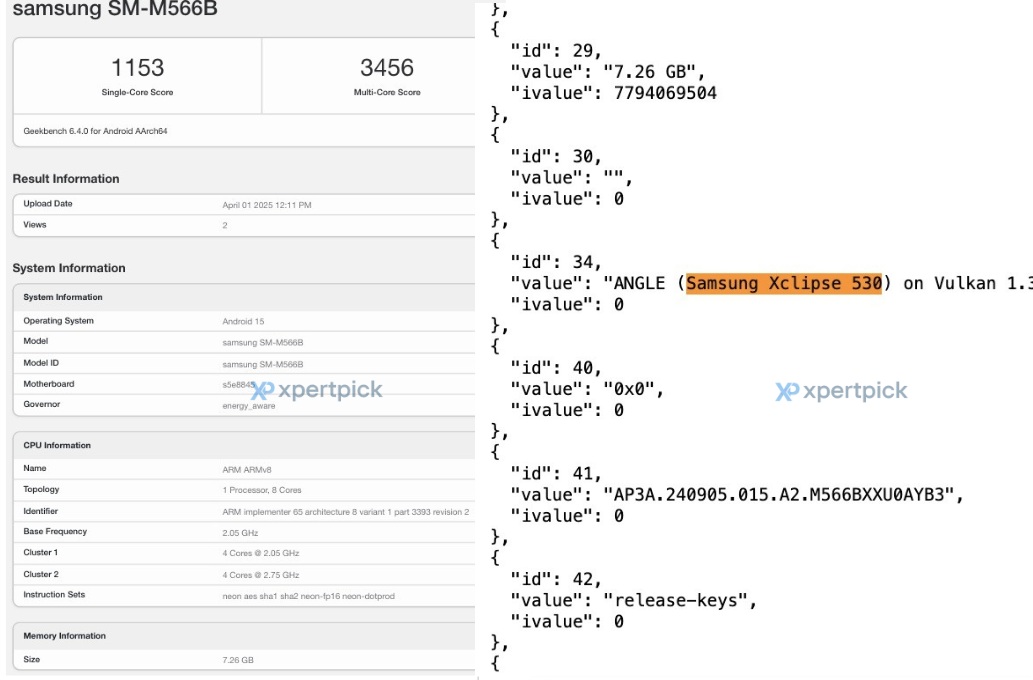The image size is (1033, 680).
Task: Select topology value '1 Processor, 8 Cores'
Action: pos(262,490)
